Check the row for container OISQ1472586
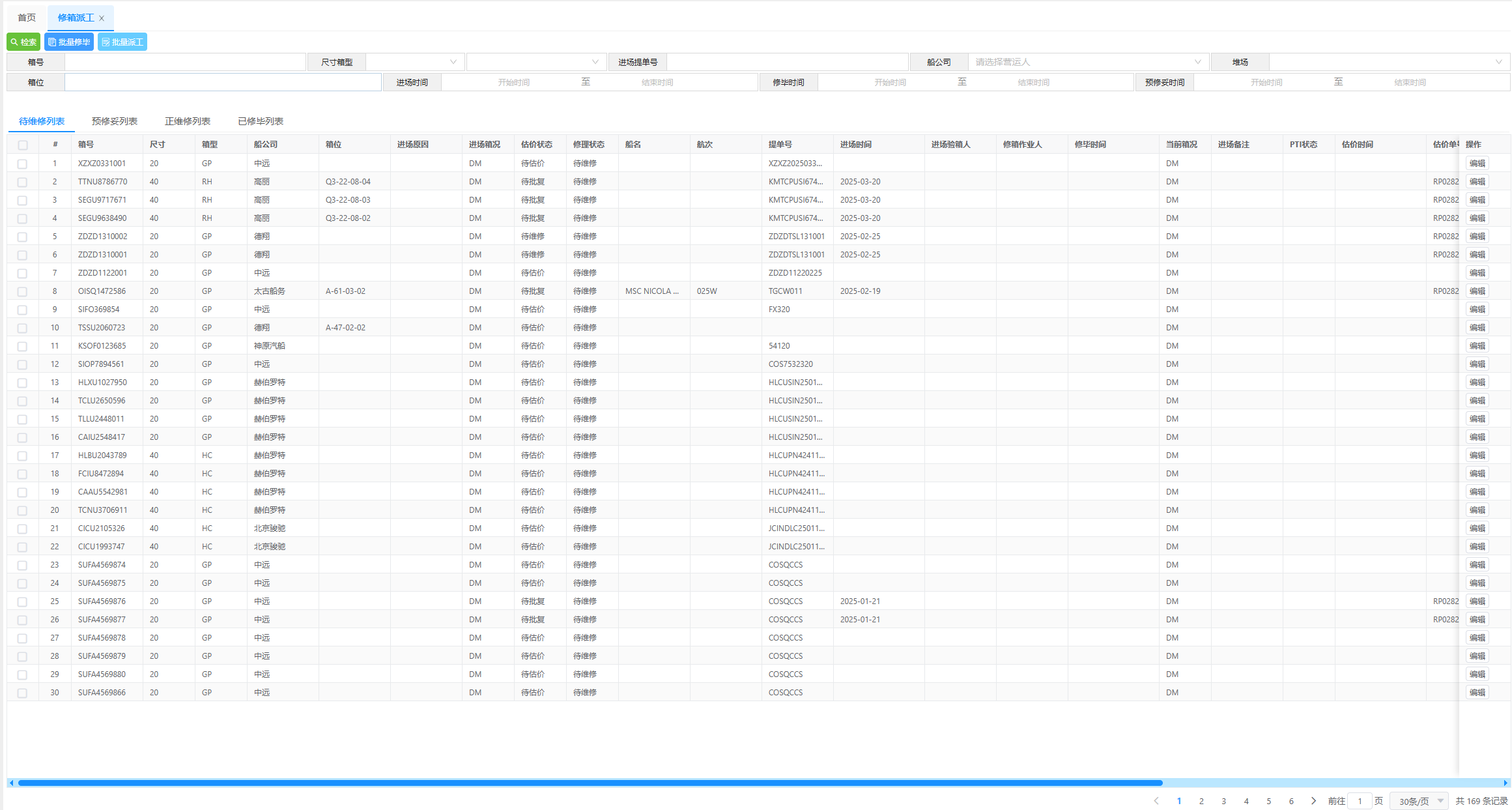Image resolution: width=1512 pixels, height=810 pixels. pyautogui.click(x=23, y=291)
